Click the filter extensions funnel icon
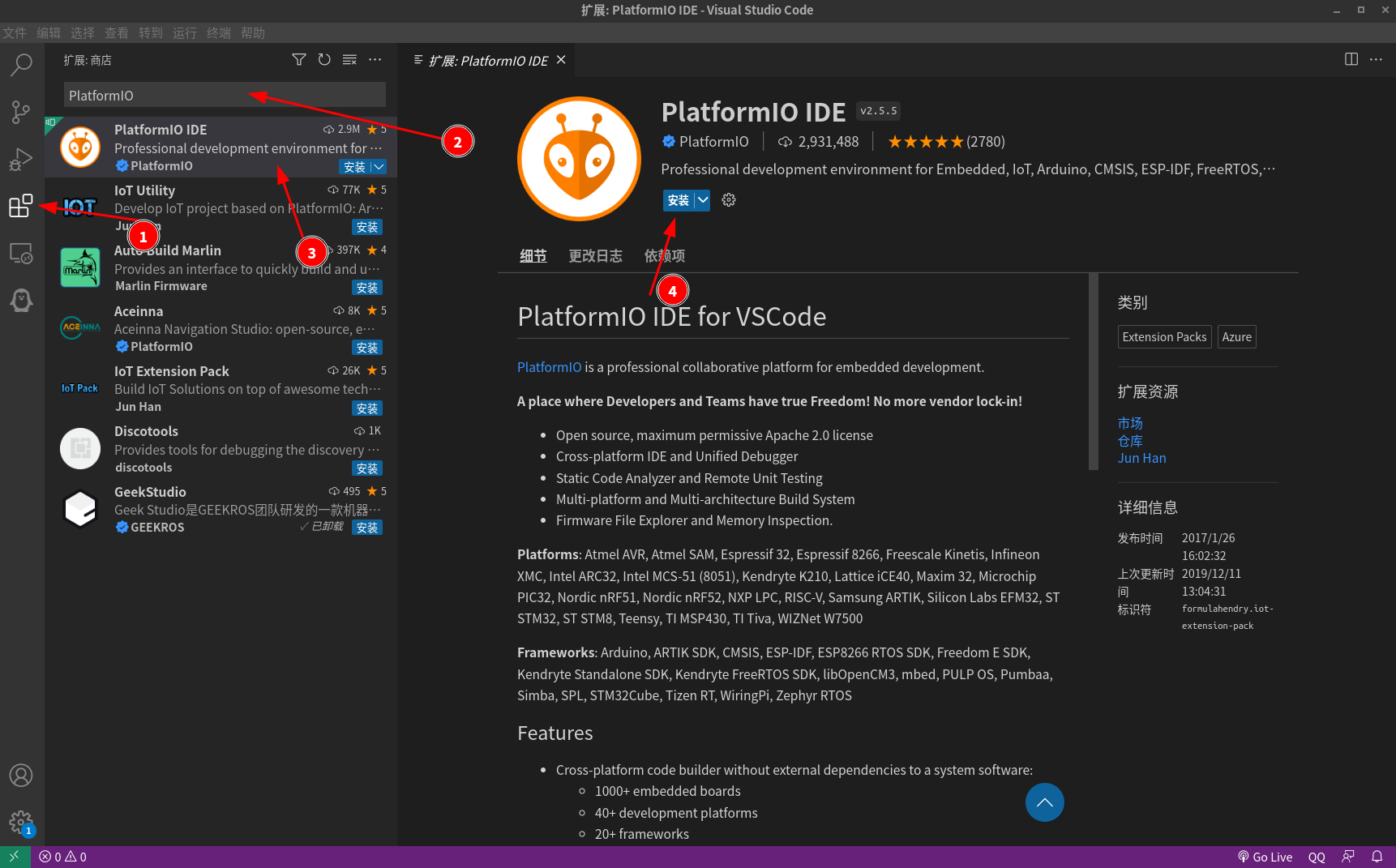1396x868 pixels. [299, 60]
